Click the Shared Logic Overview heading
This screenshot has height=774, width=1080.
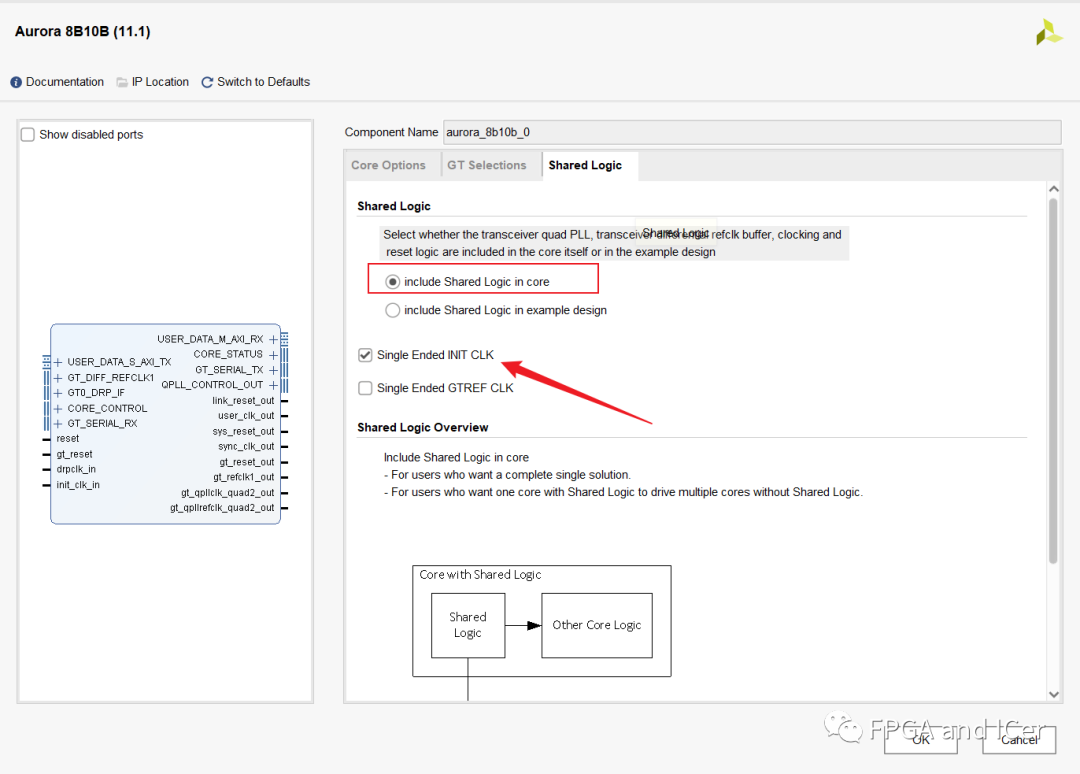pos(423,428)
